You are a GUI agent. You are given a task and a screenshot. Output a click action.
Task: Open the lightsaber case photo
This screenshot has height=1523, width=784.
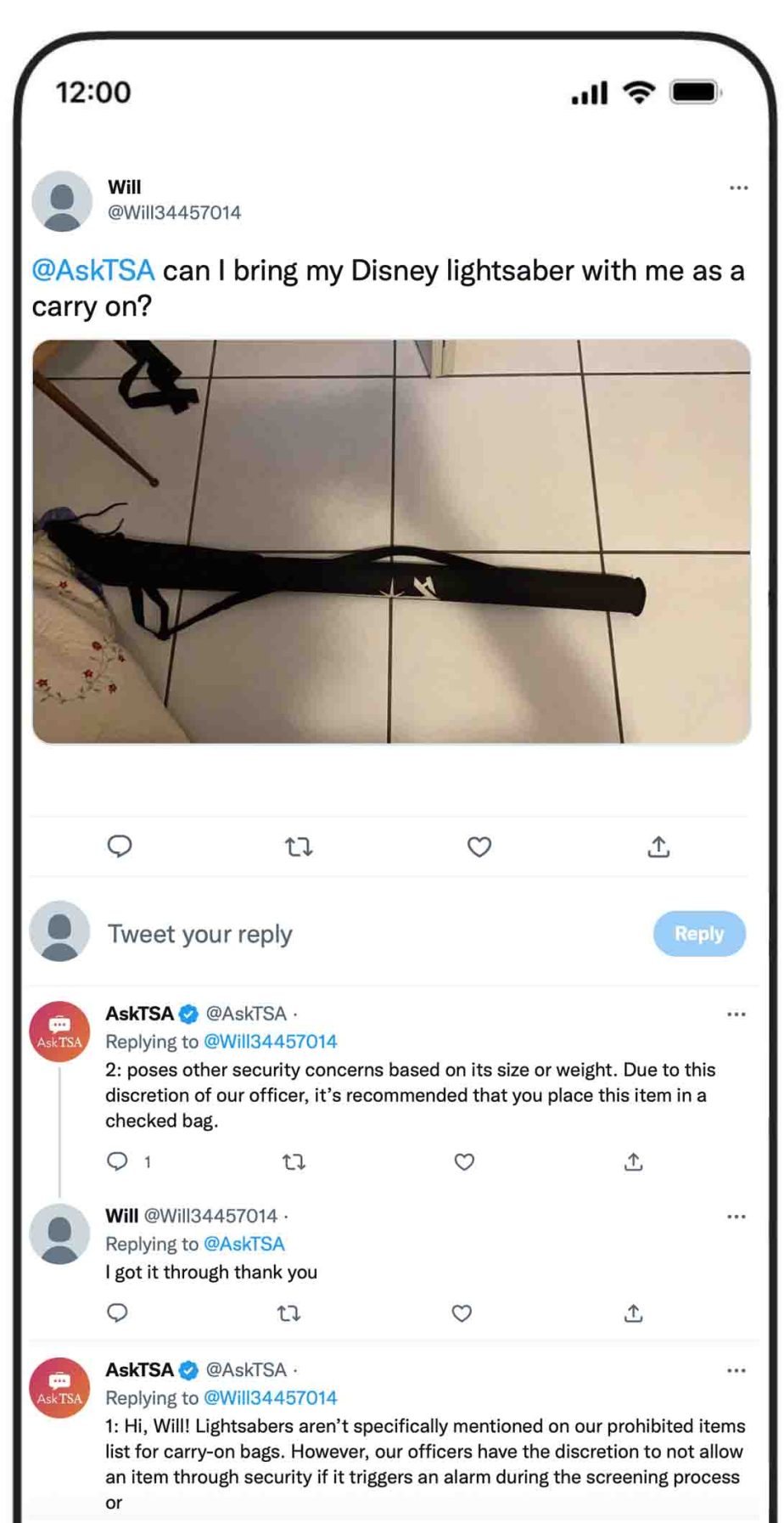click(391, 542)
